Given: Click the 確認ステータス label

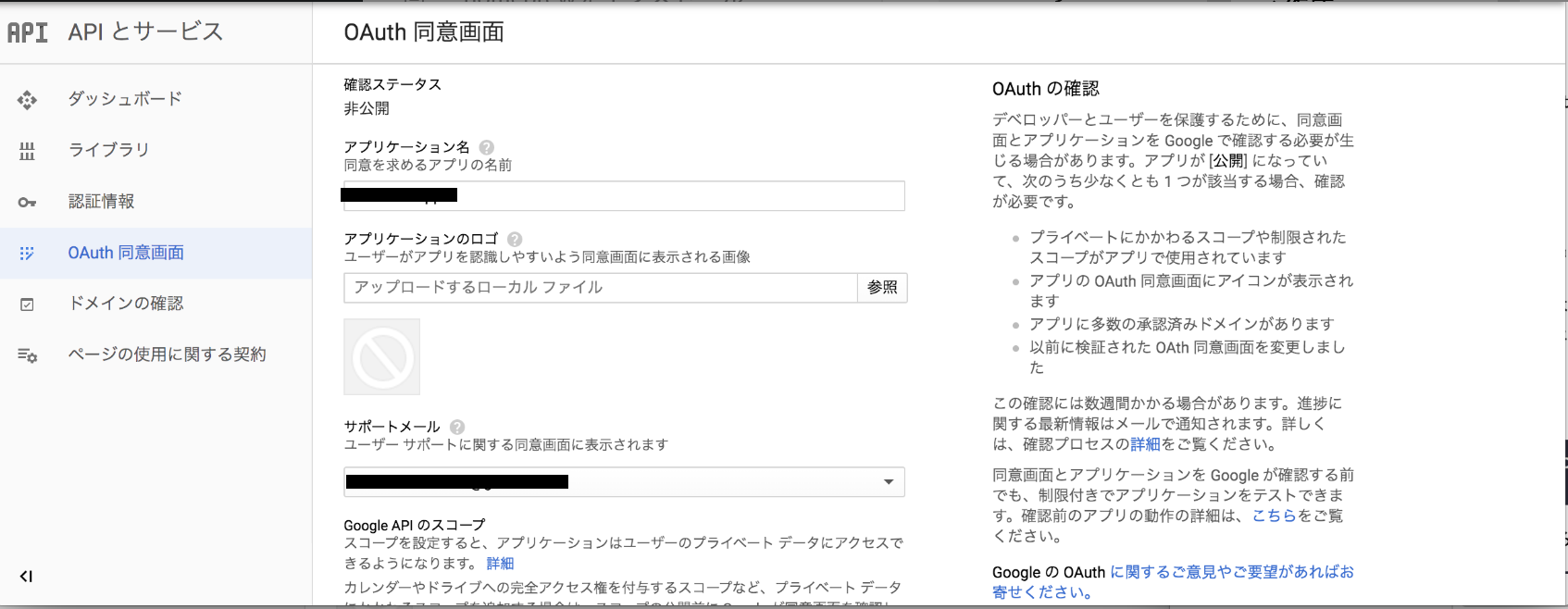Looking at the screenshot, I should point(392,84).
